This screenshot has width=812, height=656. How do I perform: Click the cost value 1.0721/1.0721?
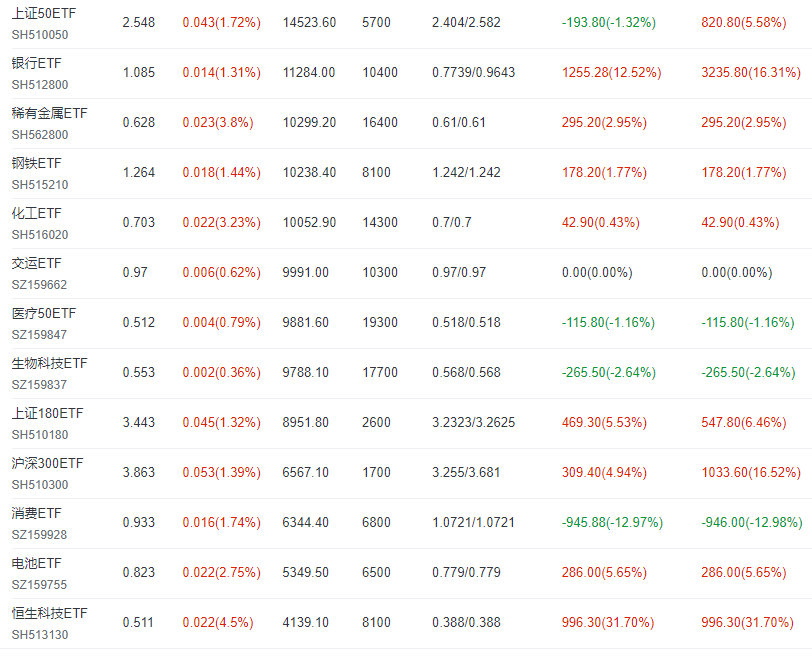click(474, 522)
